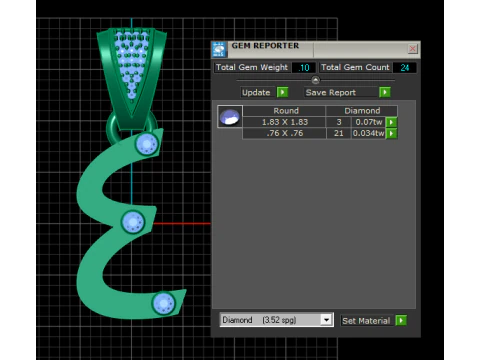Screen dimensions: 480x360
Task: Select the round gem thumbnail
Action: (x=230, y=116)
